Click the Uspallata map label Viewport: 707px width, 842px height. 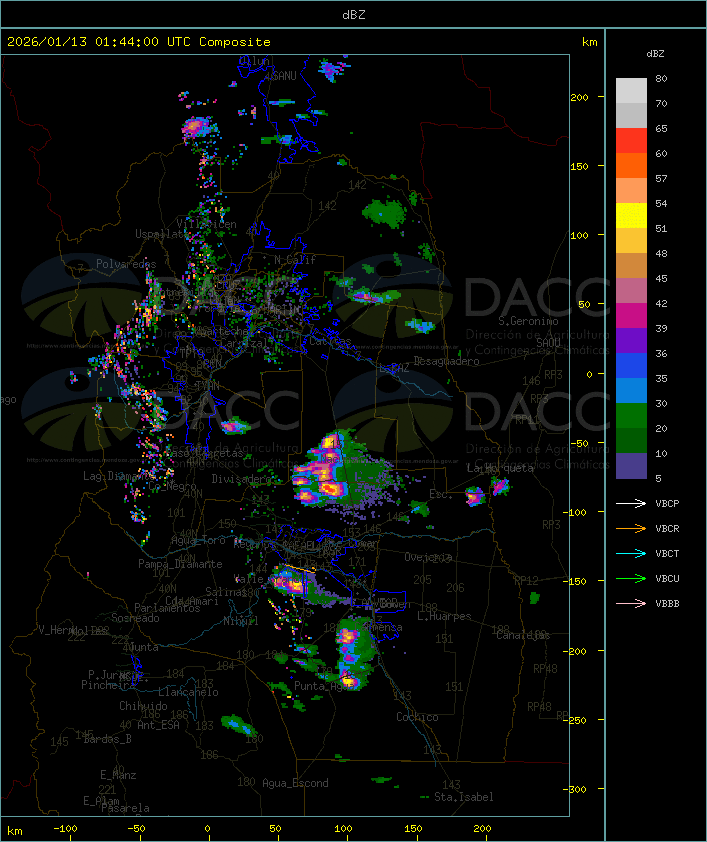(x=160, y=234)
